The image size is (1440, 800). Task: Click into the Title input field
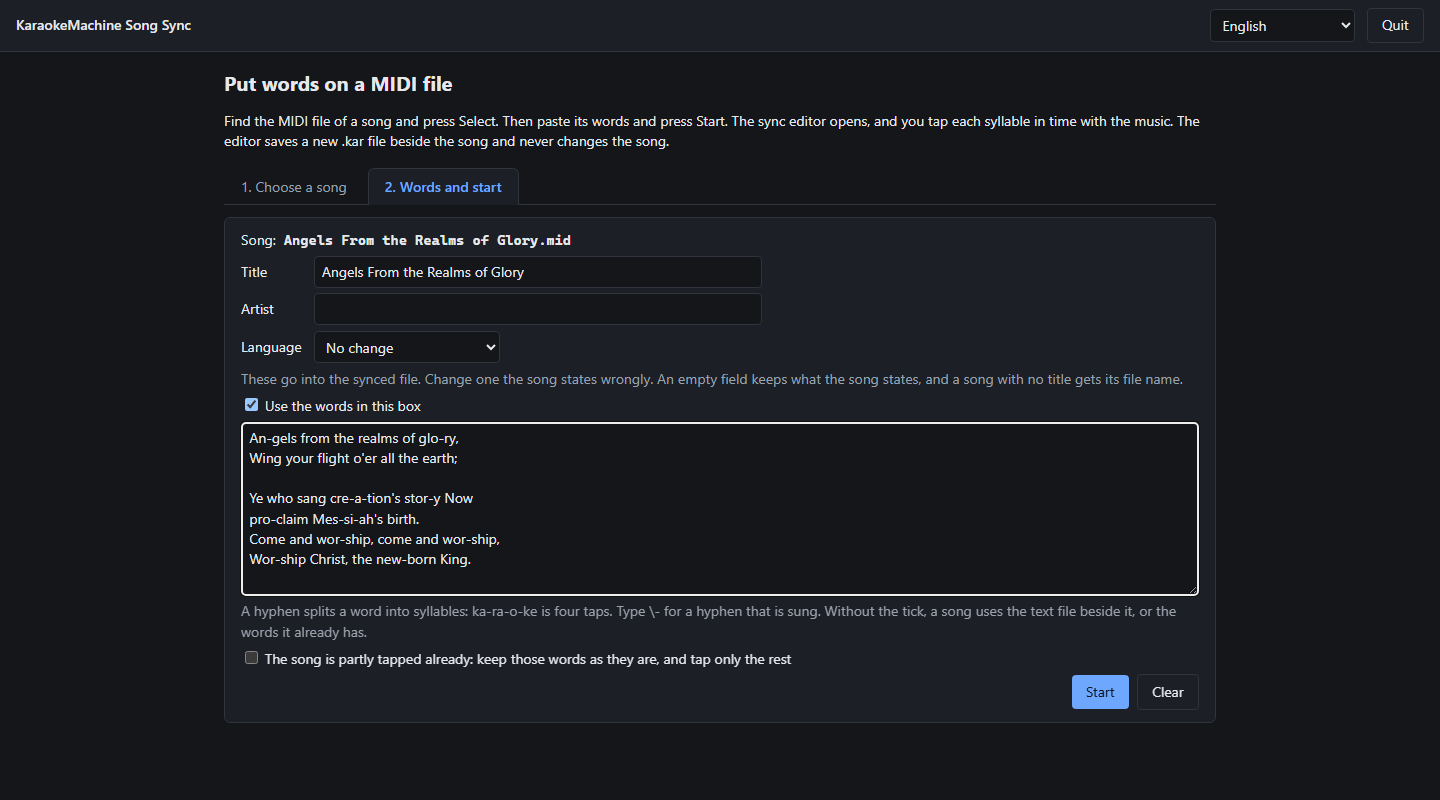click(x=538, y=272)
